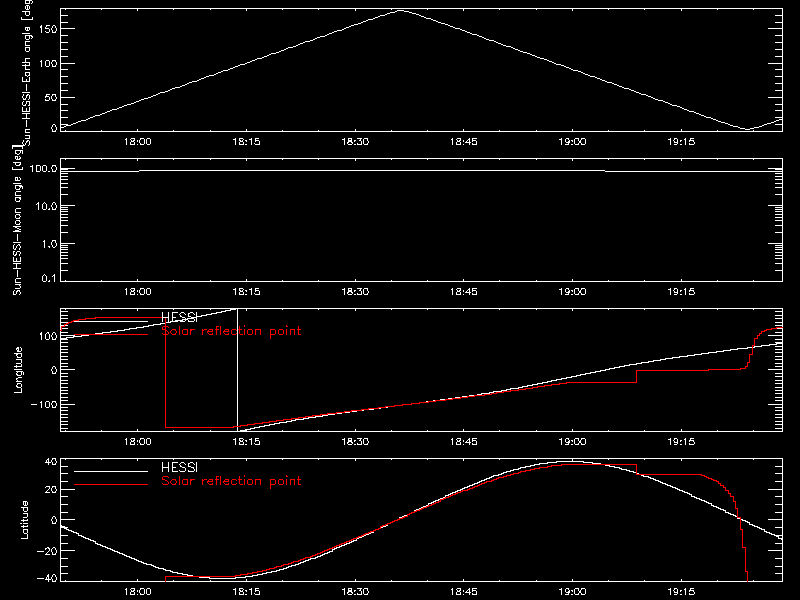Image resolution: width=800 pixels, height=600 pixels.
Task: Click the -20 tick on Latitude axis
Action: [x=47, y=551]
